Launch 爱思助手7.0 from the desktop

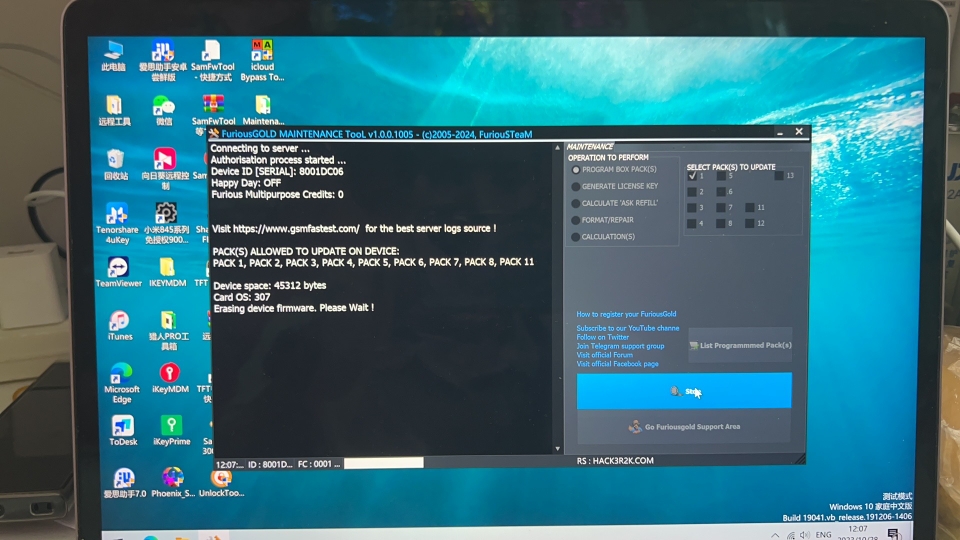124,482
